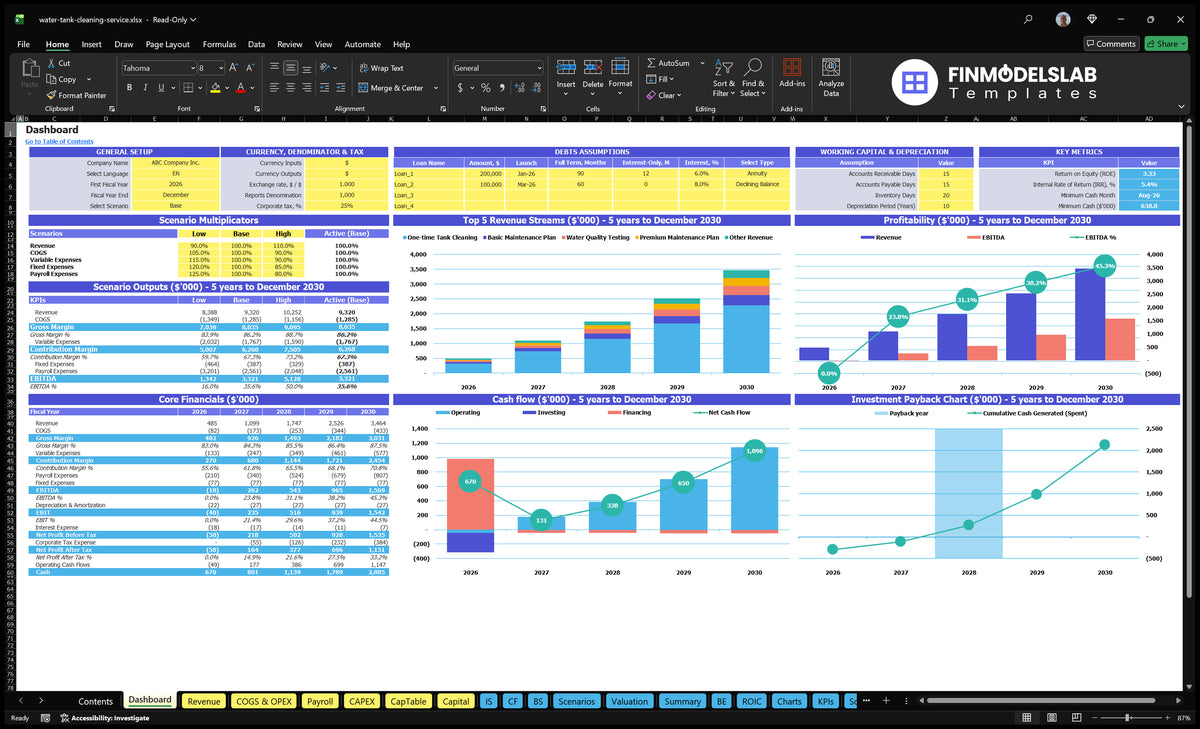Toggle Wrap Text on selected cells
The height and width of the screenshot is (729, 1200).
[x=380, y=68]
